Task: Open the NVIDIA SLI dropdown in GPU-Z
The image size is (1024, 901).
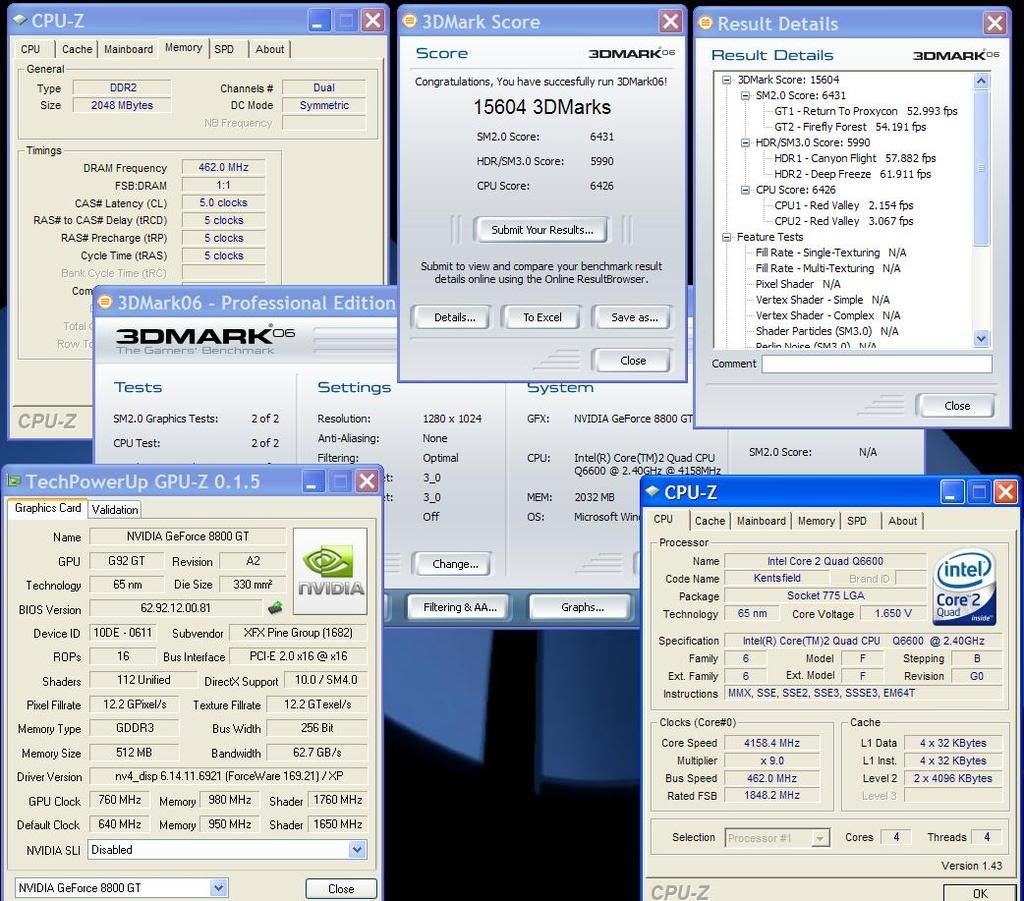Action: pos(357,849)
